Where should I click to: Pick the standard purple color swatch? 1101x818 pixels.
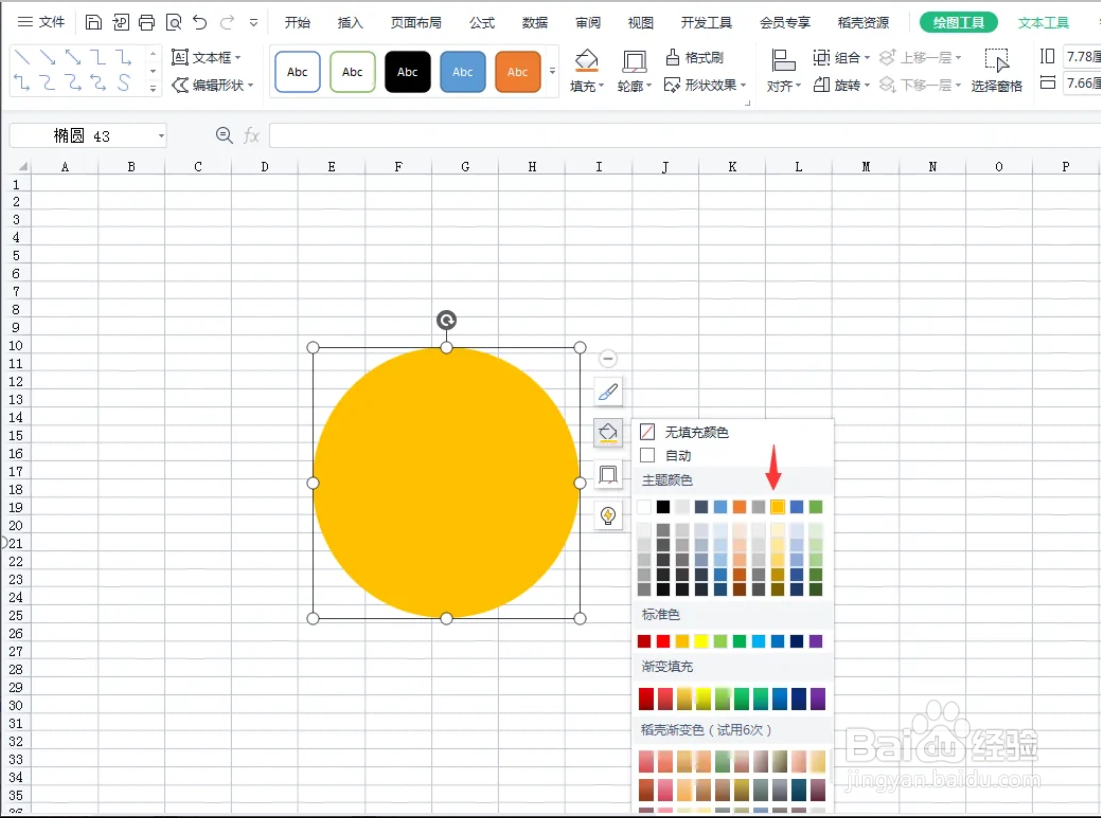(815, 641)
